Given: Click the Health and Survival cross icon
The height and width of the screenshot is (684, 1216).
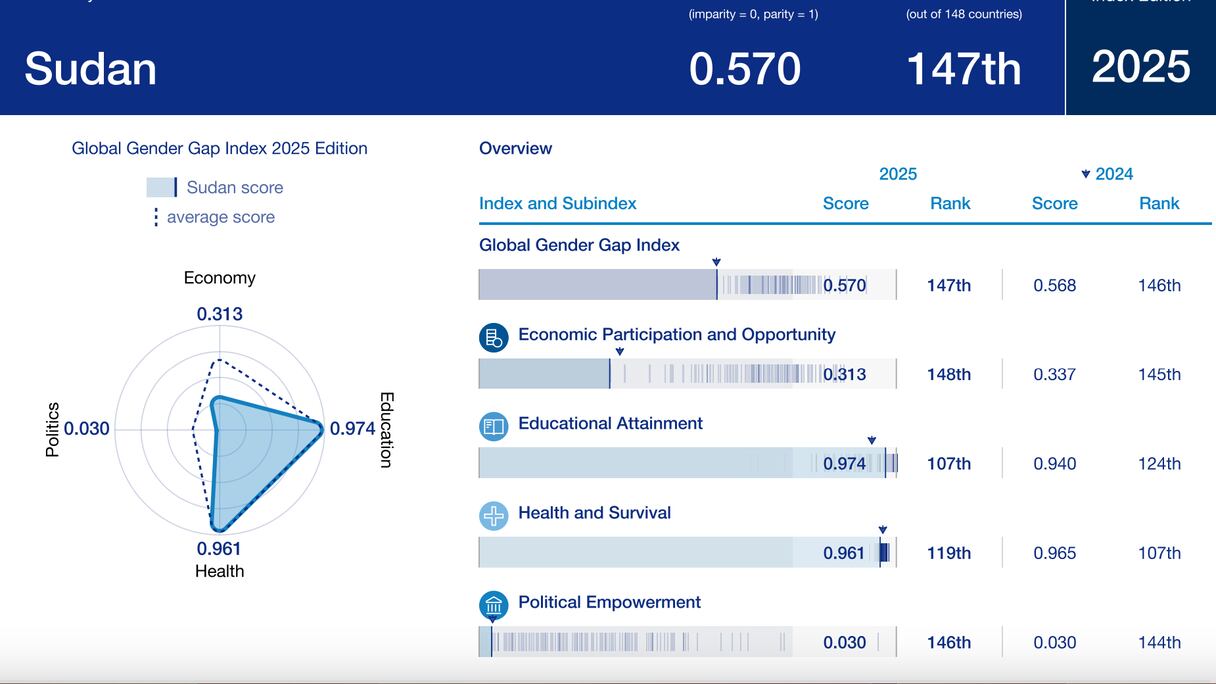Looking at the screenshot, I should tap(494, 516).
